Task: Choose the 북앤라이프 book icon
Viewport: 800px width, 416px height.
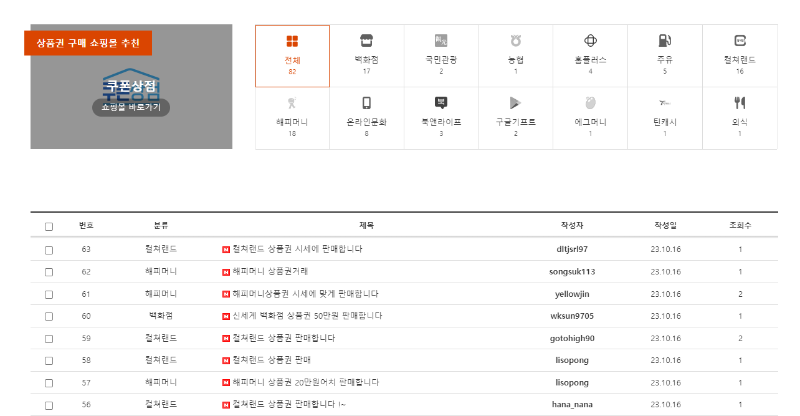Action: [x=441, y=103]
